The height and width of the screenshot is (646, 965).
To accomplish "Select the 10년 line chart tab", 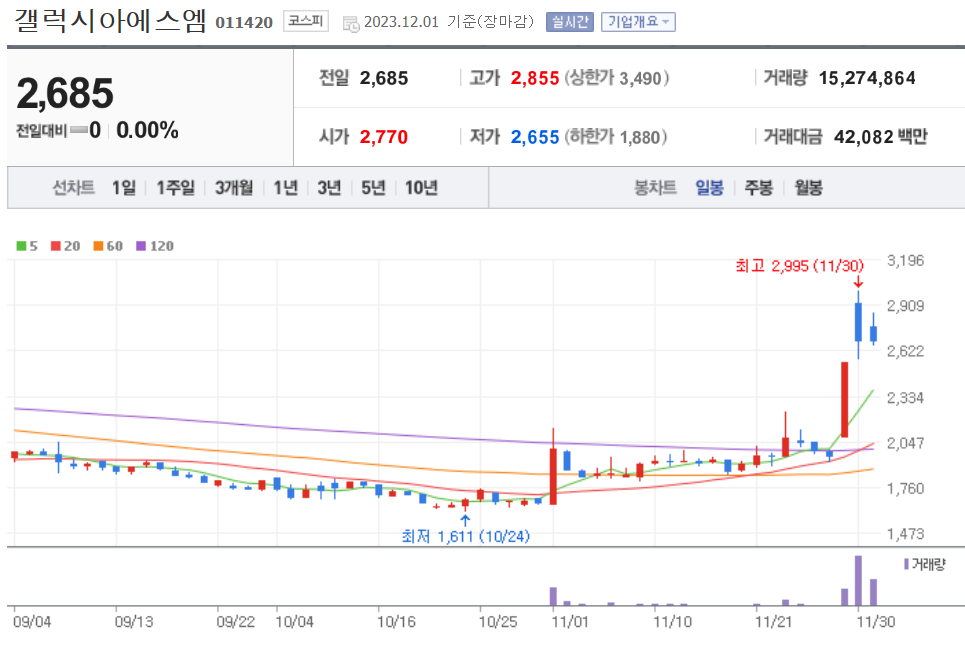I will point(422,188).
